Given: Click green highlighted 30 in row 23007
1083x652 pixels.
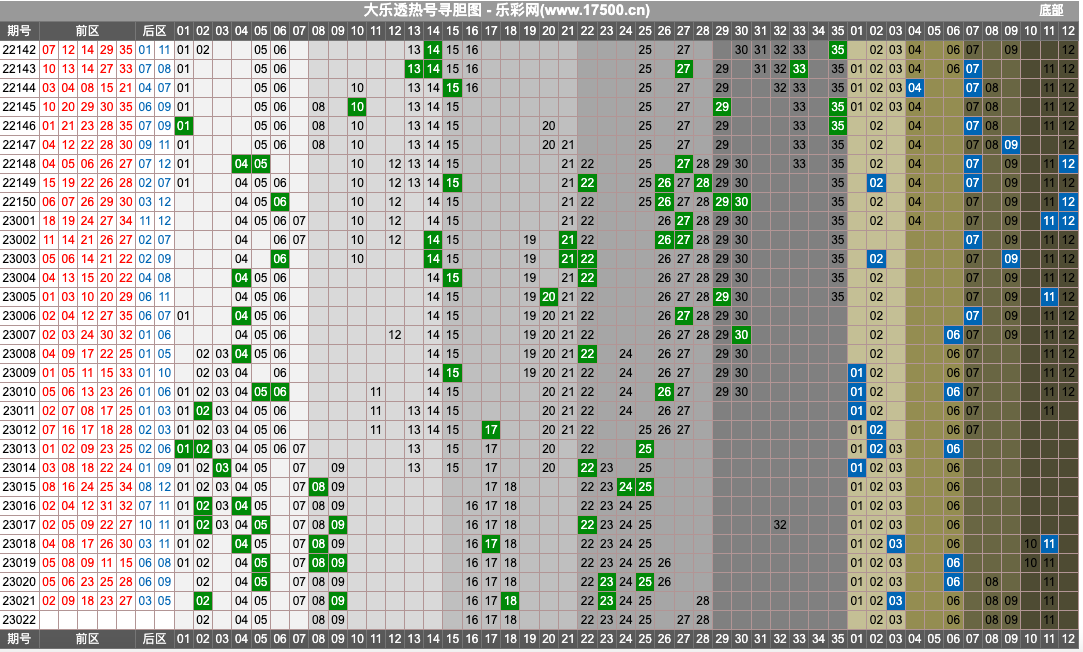Looking at the screenshot, I should [741, 335].
